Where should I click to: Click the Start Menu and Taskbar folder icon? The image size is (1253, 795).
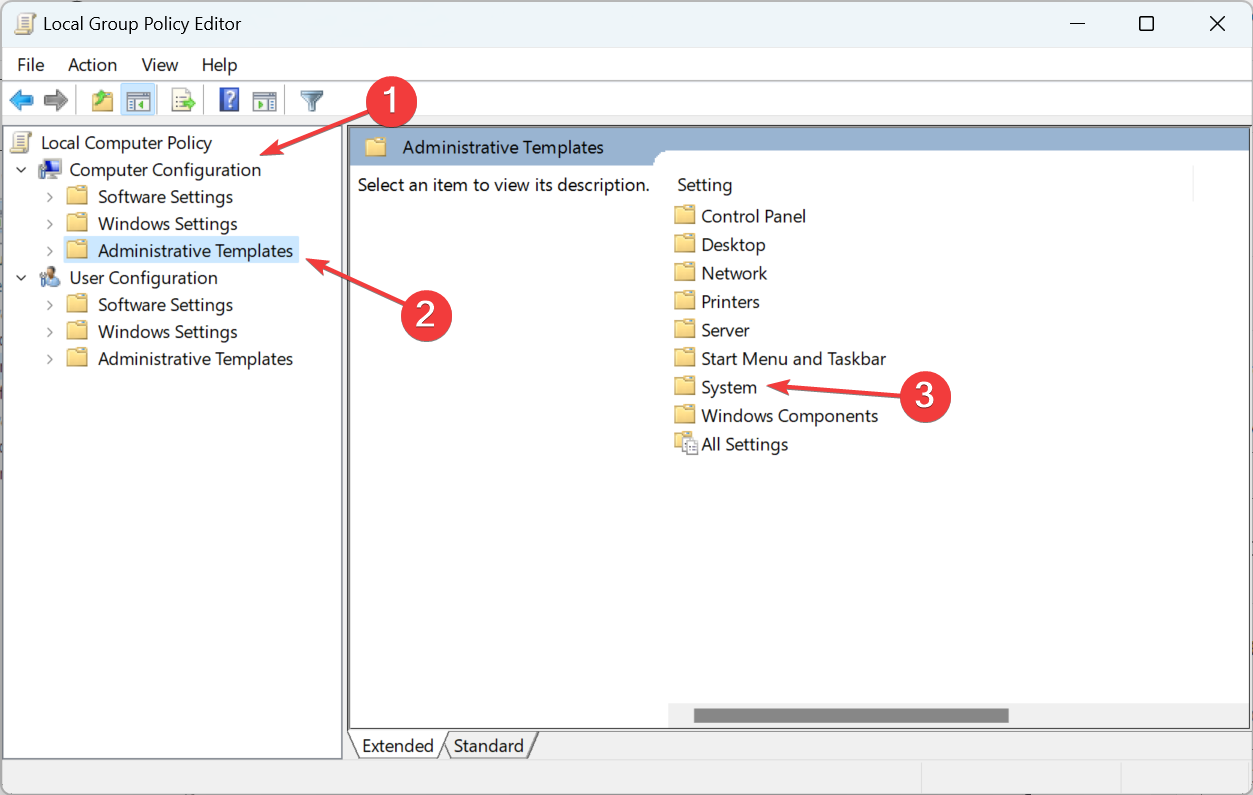(685, 358)
